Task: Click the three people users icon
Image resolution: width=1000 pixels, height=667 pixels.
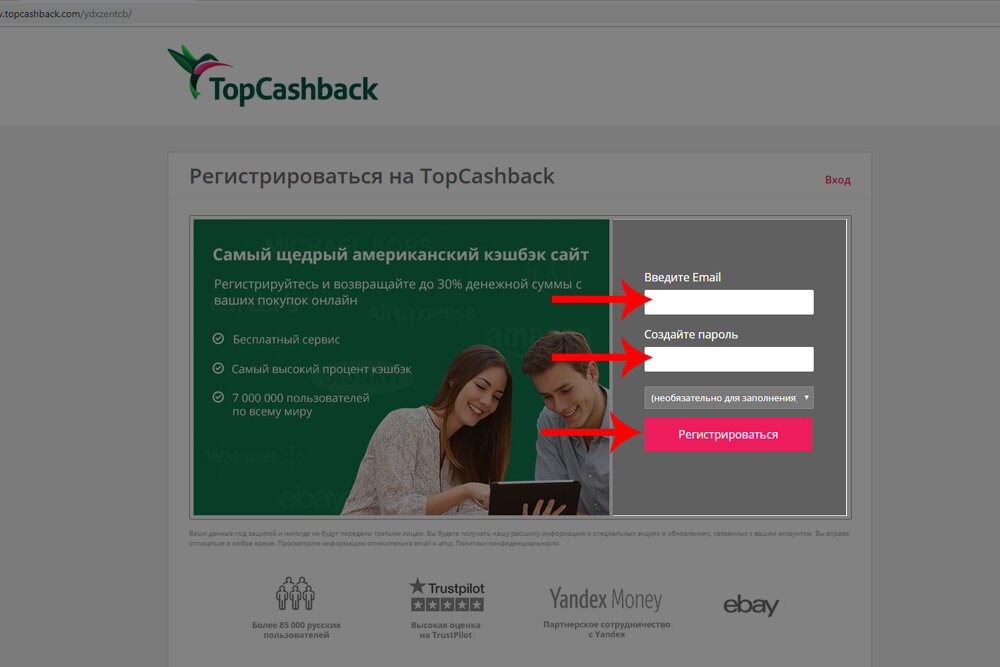Action: pyautogui.click(x=295, y=594)
